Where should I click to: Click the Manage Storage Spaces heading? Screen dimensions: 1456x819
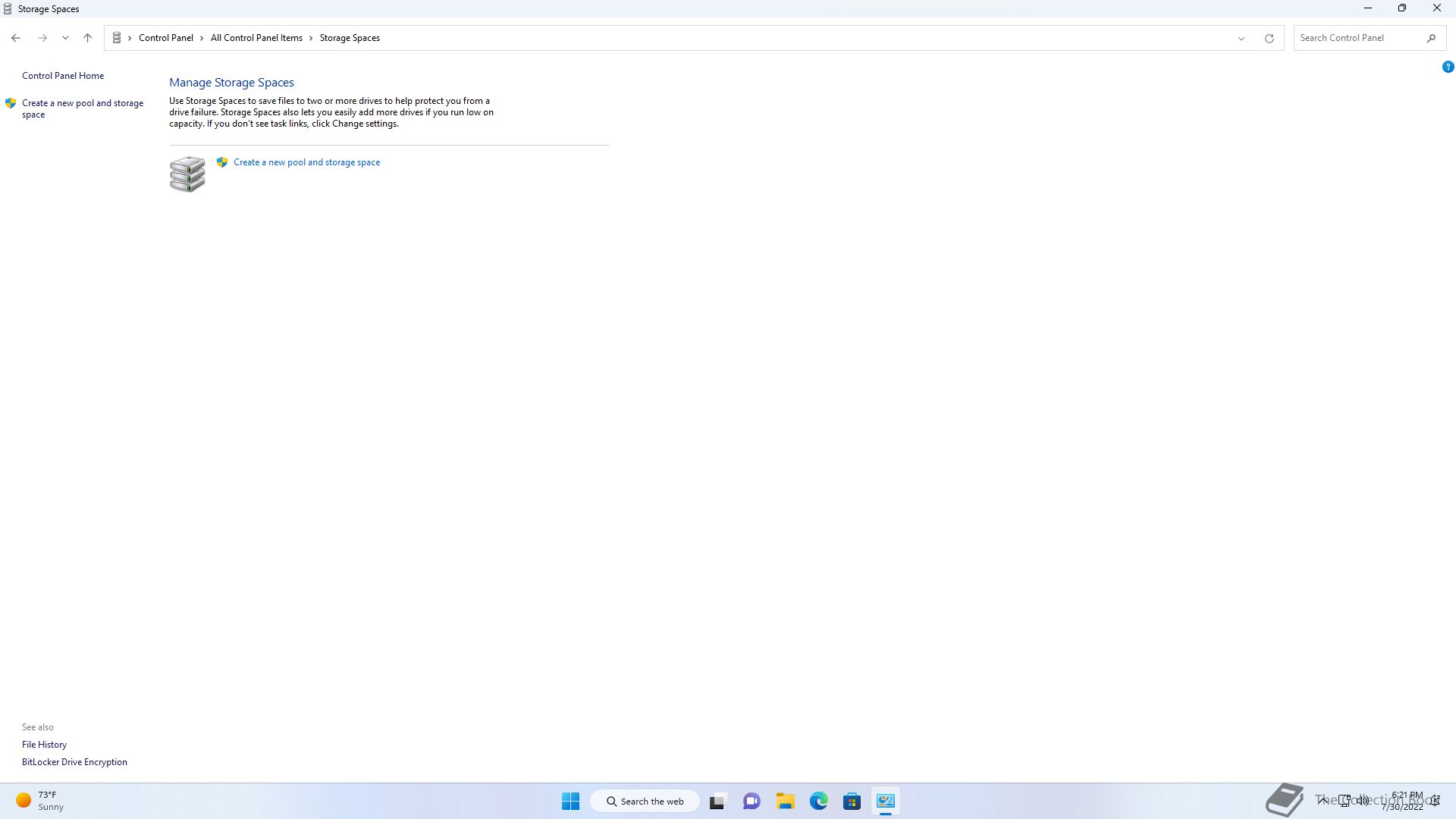pos(231,83)
